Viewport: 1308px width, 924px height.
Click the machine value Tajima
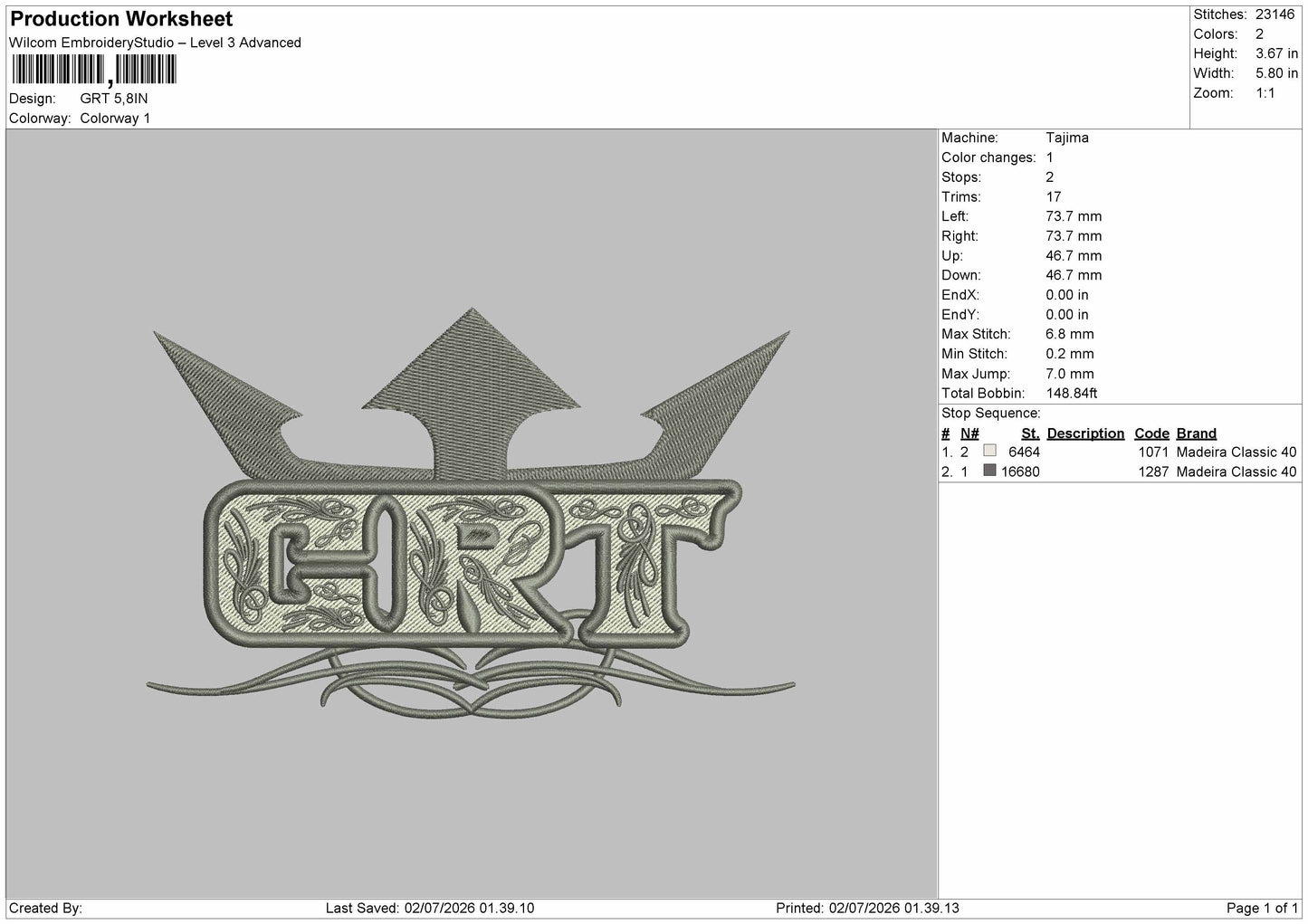[1067, 138]
